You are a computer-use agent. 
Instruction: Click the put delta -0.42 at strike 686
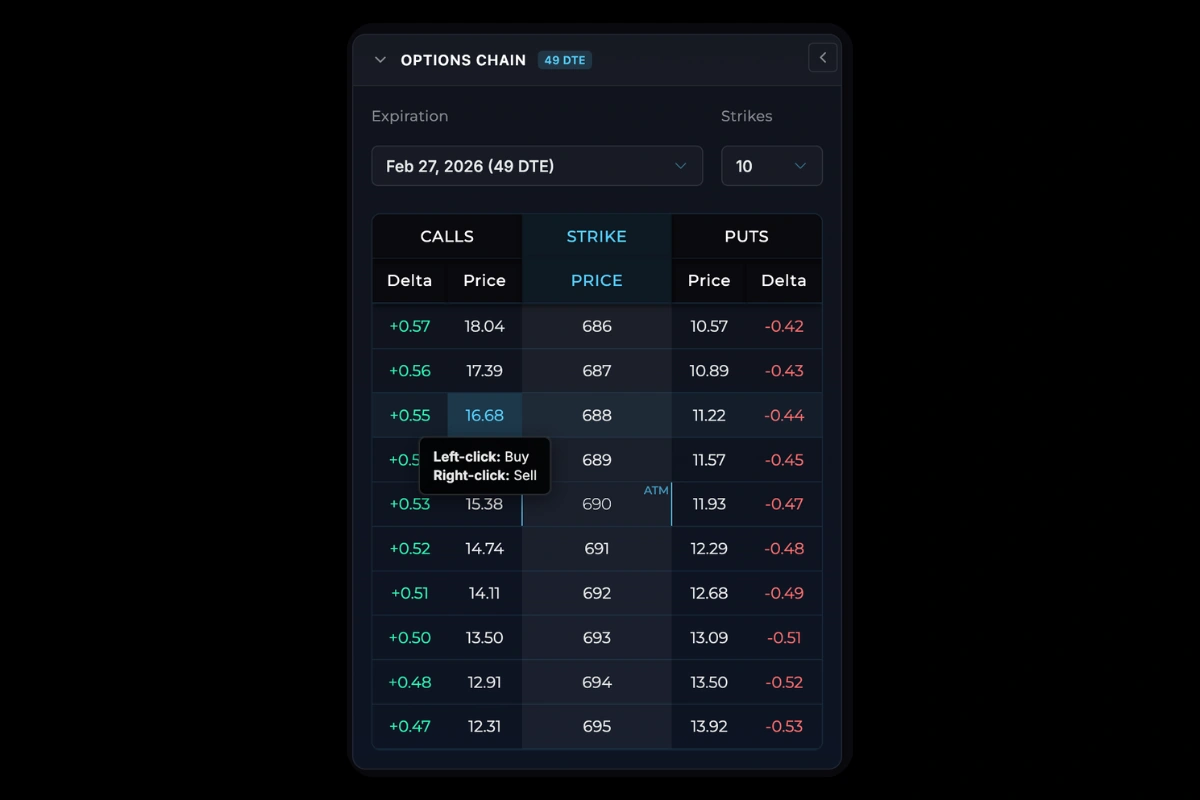(784, 326)
